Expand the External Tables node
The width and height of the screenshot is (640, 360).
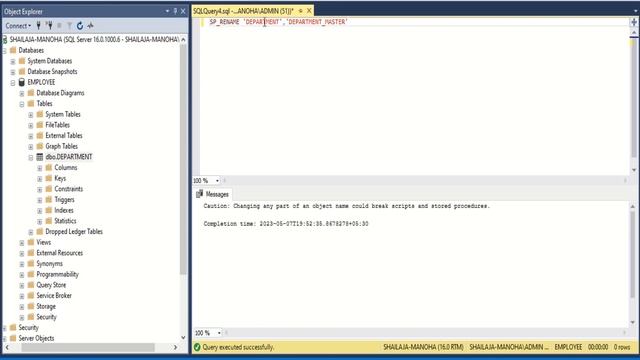pyautogui.click(x=31, y=136)
